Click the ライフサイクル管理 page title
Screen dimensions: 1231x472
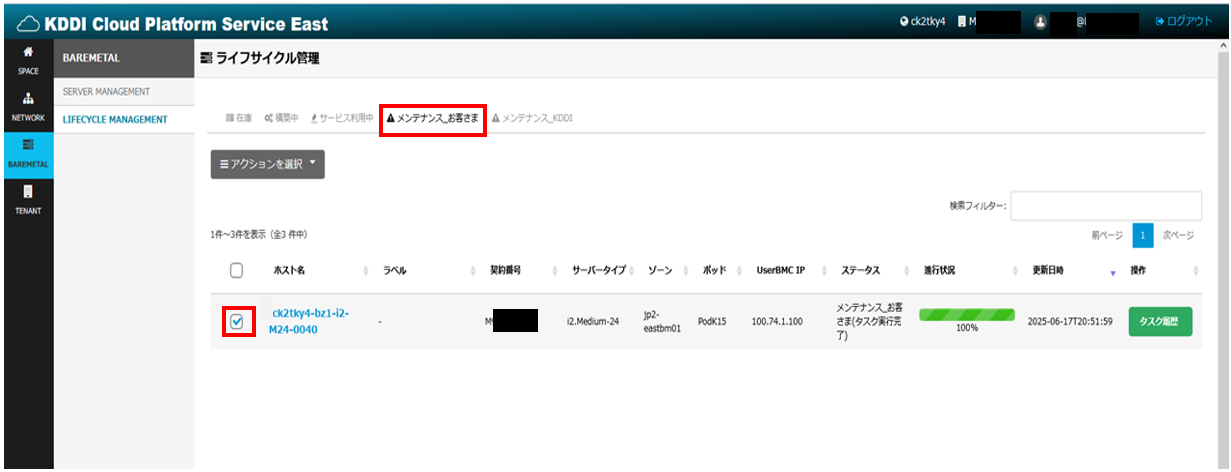click(x=260, y=59)
